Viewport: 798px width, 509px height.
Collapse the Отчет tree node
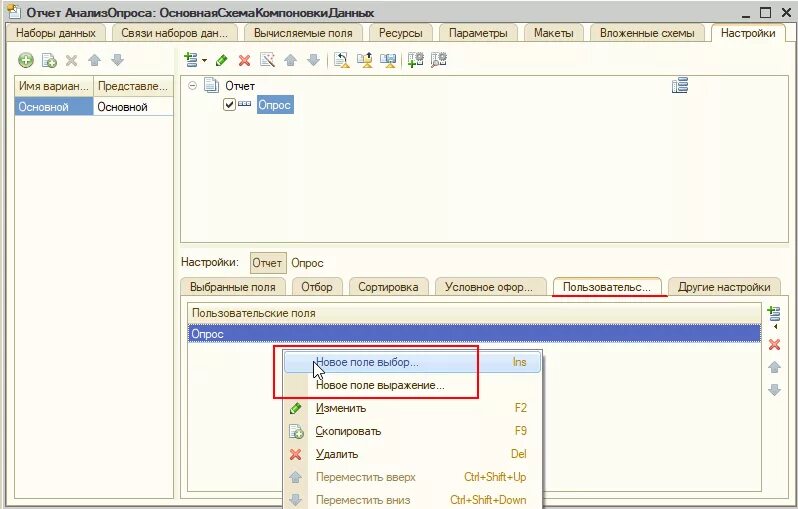192,86
